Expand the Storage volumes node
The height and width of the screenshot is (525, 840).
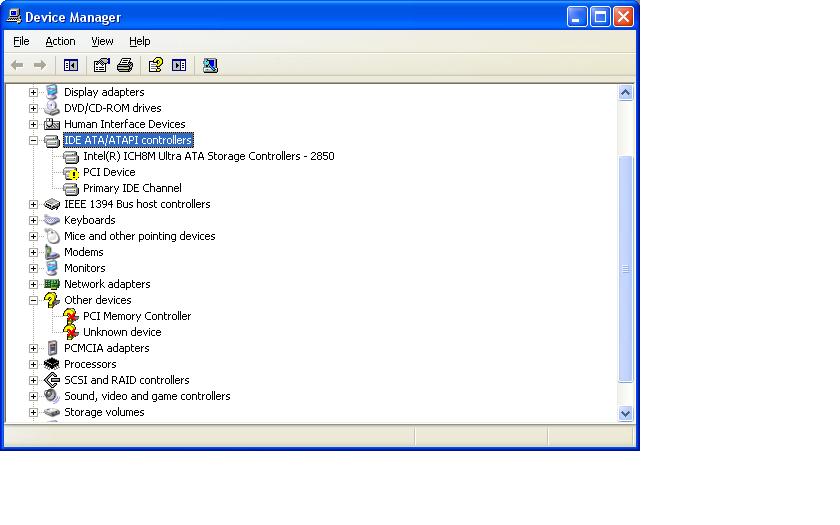(x=33, y=412)
